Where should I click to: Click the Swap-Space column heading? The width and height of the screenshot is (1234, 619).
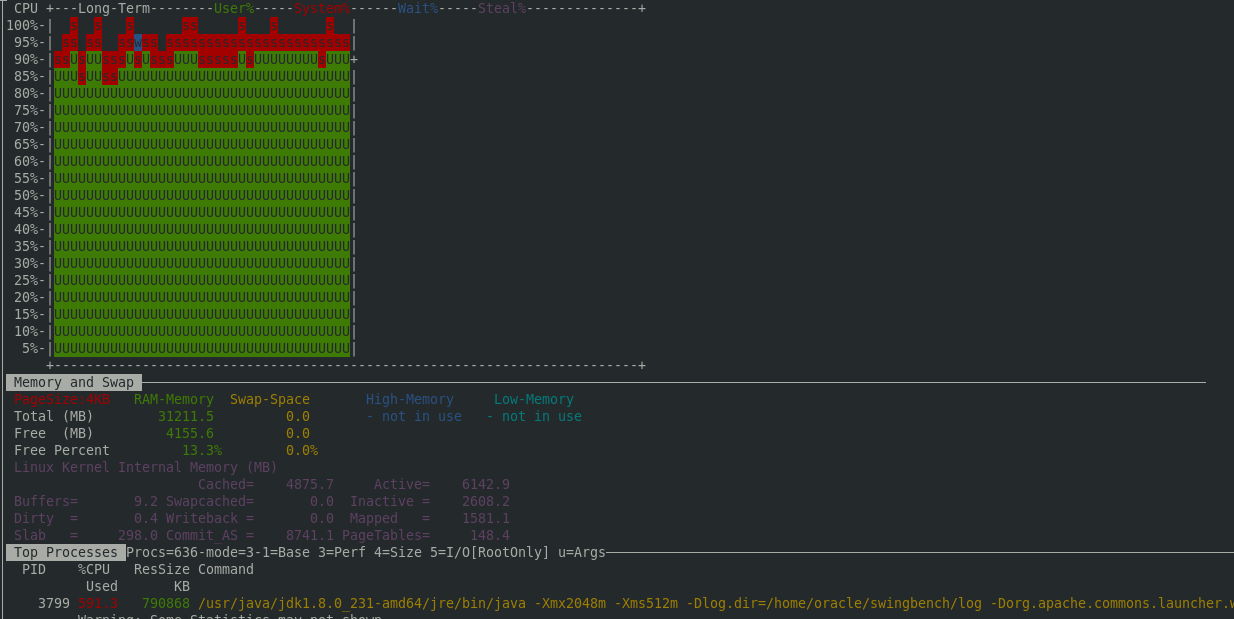pos(270,399)
